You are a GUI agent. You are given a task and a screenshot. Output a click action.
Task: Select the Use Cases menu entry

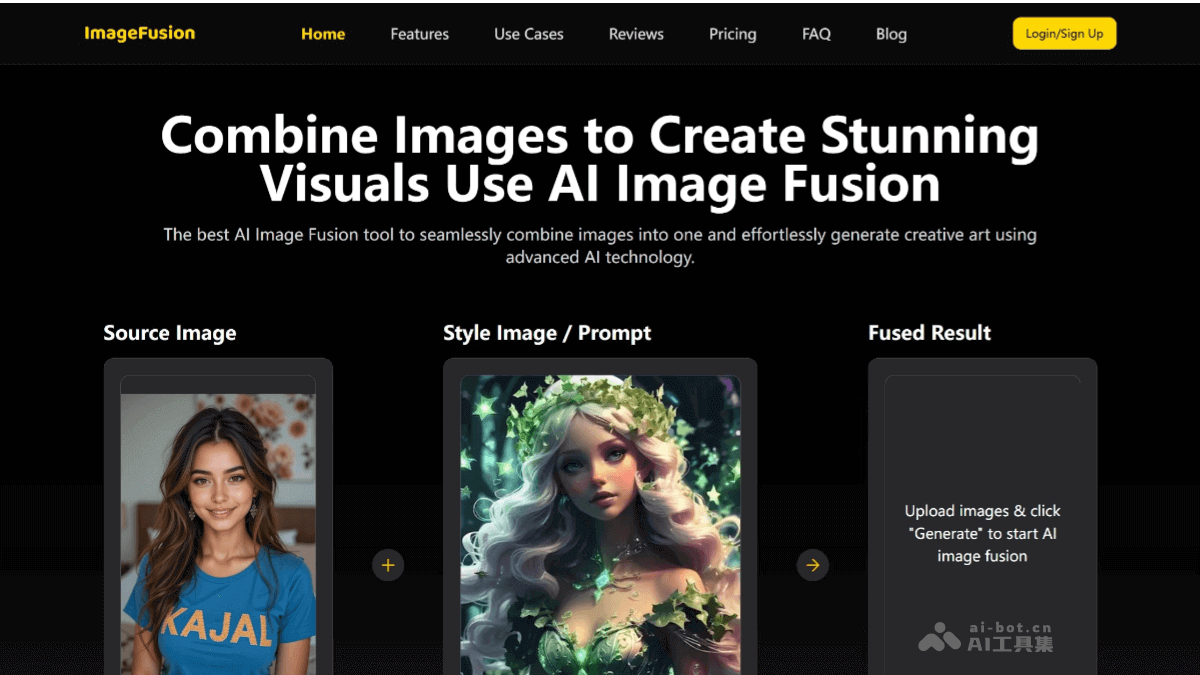point(528,33)
